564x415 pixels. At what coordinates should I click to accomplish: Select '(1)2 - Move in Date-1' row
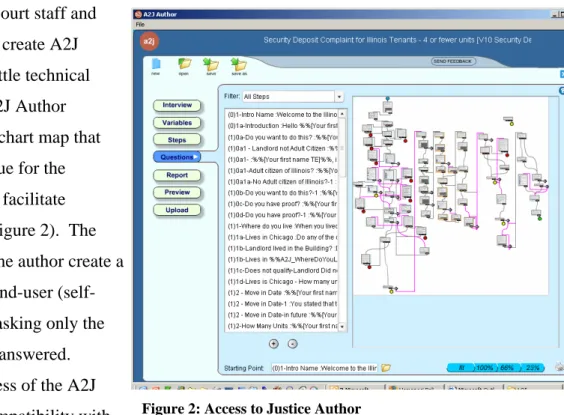click(x=282, y=304)
